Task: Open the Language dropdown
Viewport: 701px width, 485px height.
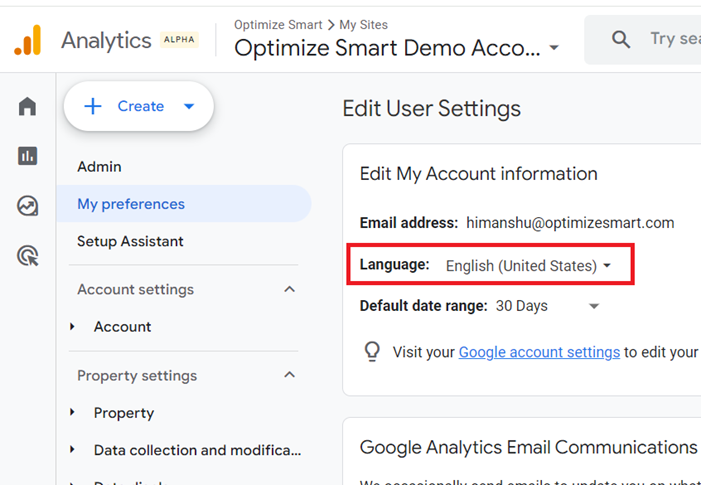Action: tap(528, 266)
